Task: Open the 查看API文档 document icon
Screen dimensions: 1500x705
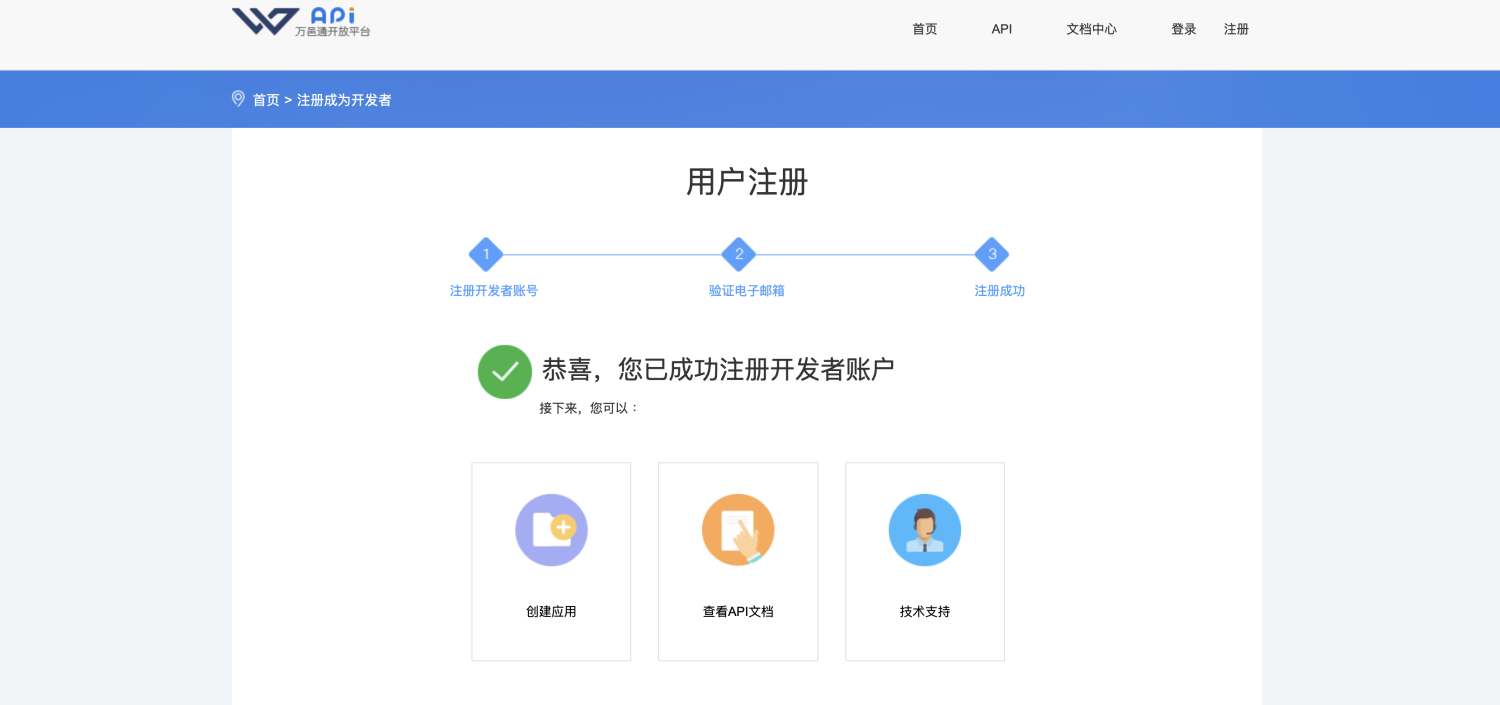Action: coord(738,530)
